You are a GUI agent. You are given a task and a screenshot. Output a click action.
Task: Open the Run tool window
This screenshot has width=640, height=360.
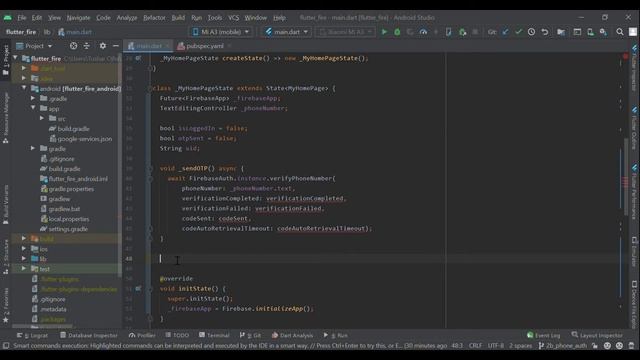coord(336,335)
